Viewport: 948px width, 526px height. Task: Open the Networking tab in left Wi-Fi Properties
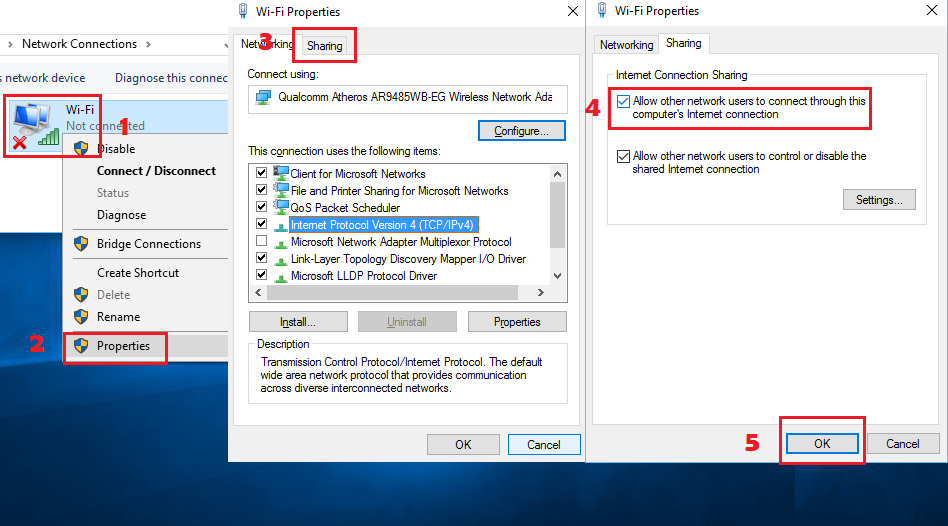click(267, 44)
